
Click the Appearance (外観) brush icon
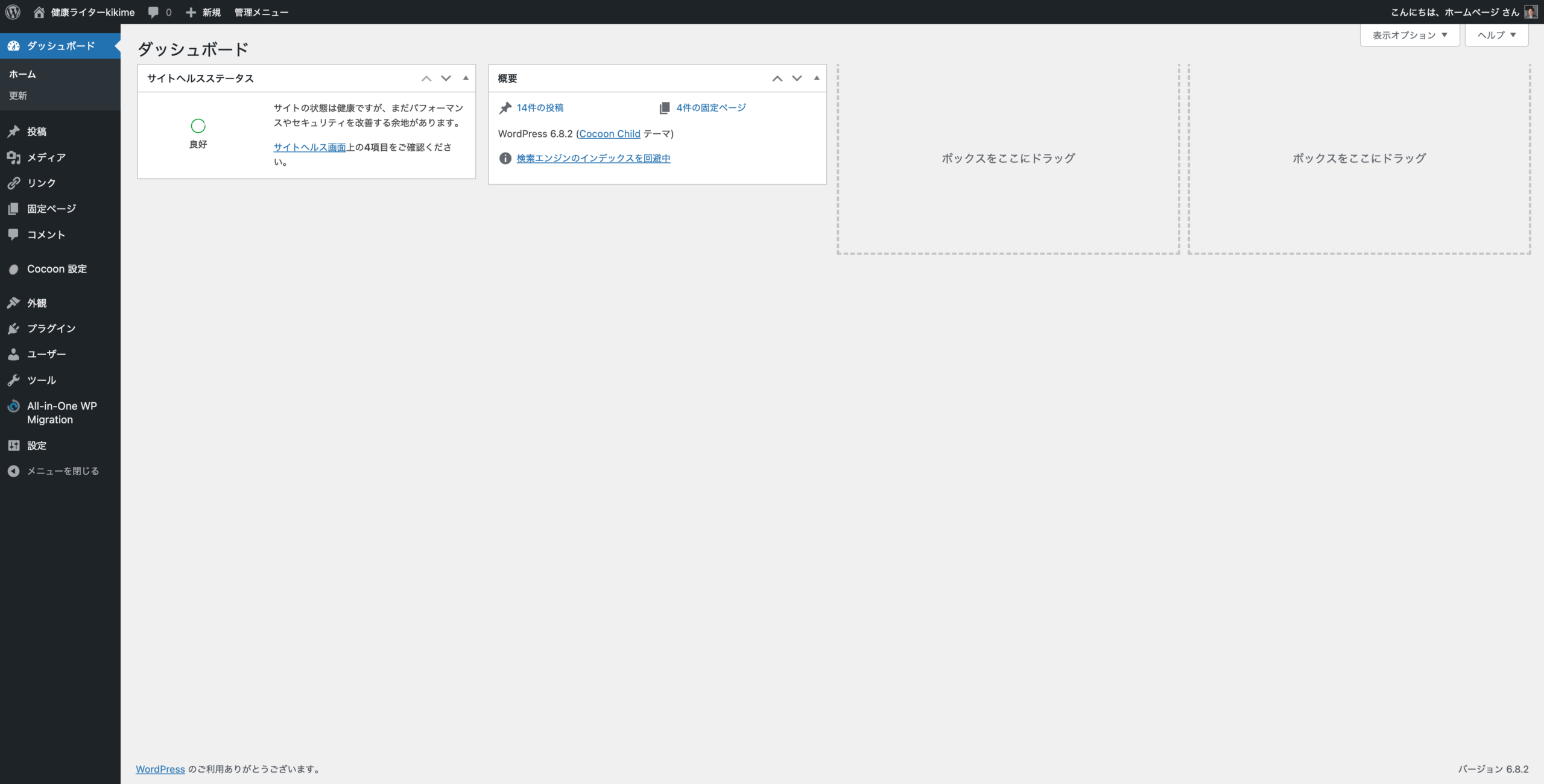(13, 303)
